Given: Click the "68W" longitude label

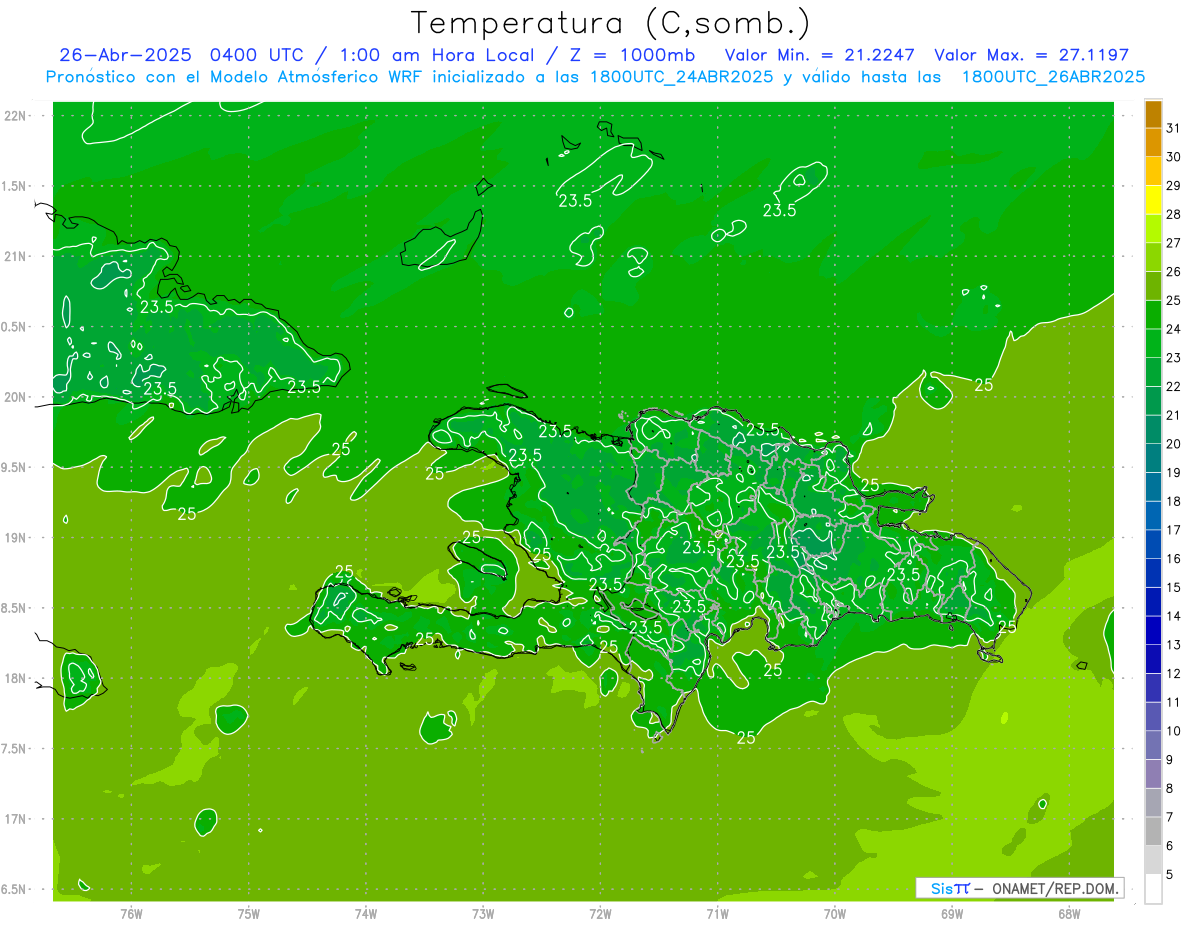Looking at the screenshot, I should click(1069, 913).
